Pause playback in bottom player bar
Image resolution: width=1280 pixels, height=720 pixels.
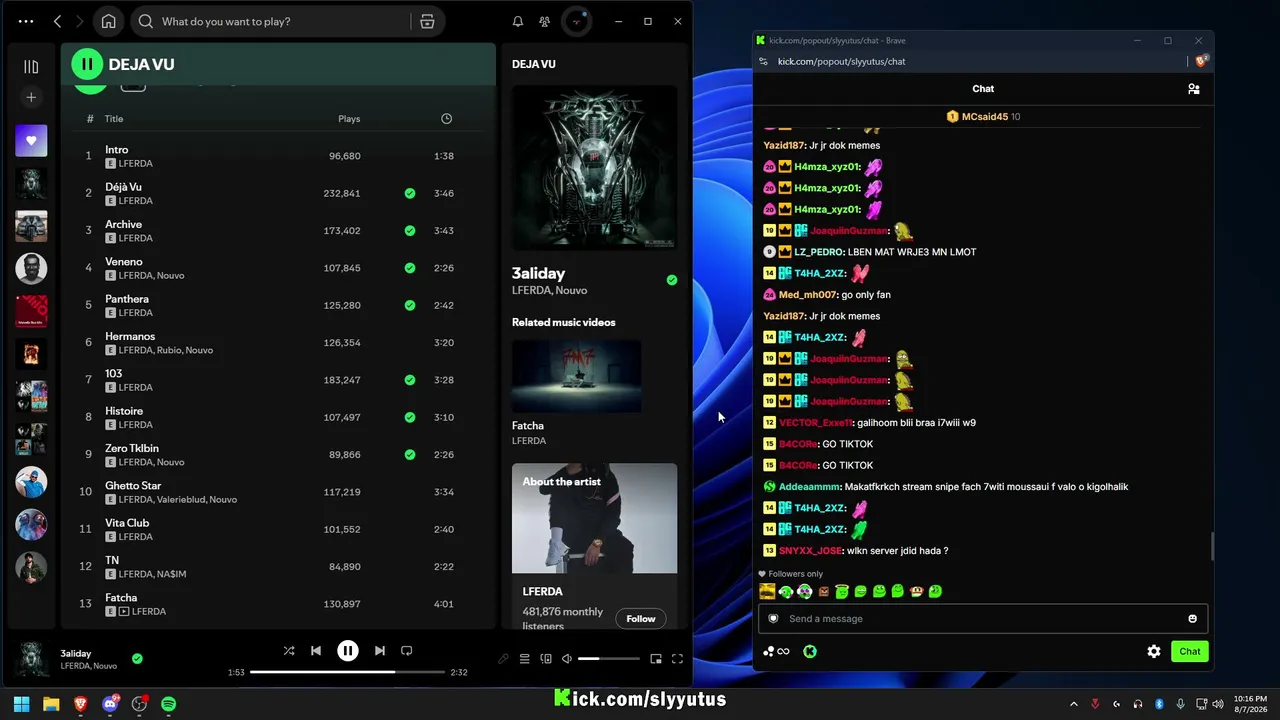[x=348, y=651]
